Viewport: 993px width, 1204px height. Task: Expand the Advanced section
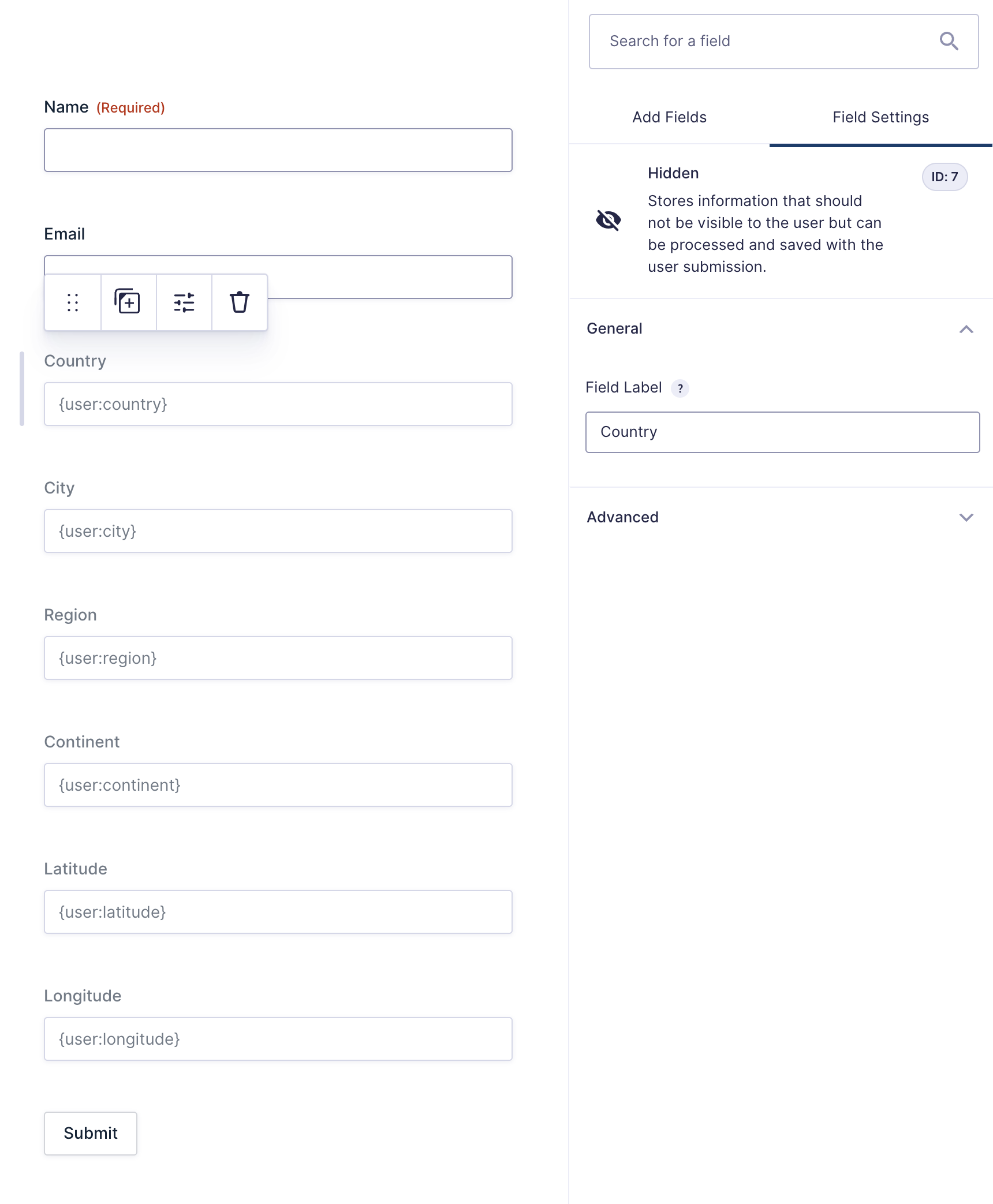(x=966, y=517)
